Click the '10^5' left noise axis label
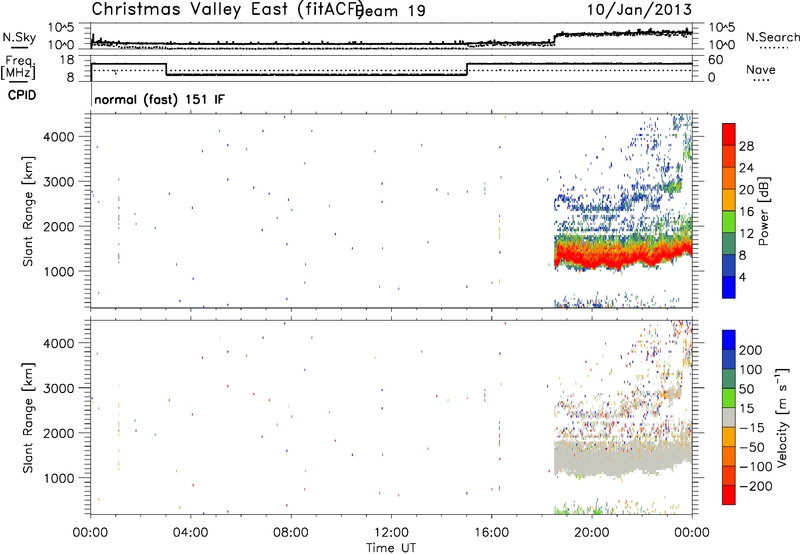The width and height of the screenshot is (800, 554). click(x=61, y=27)
